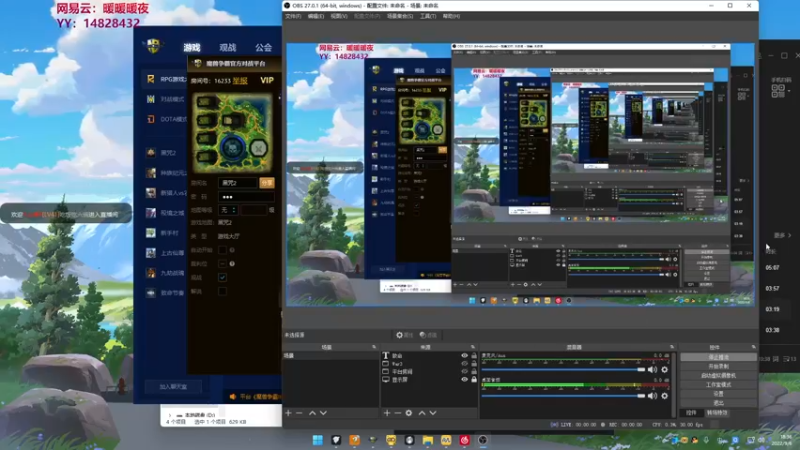The height and width of the screenshot is (450, 800).
Task: Pop out the Sources dock panel
Action: pyautogui.click(x=472, y=347)
